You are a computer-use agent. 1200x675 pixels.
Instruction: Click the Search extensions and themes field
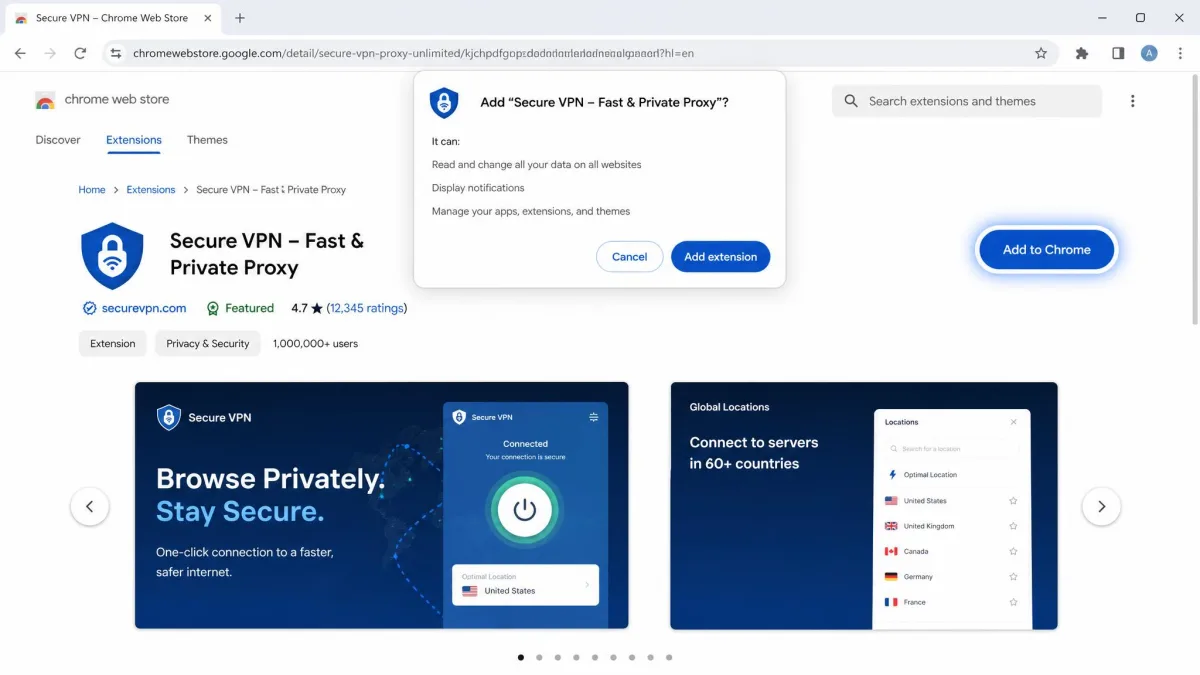tap(967, 101)
